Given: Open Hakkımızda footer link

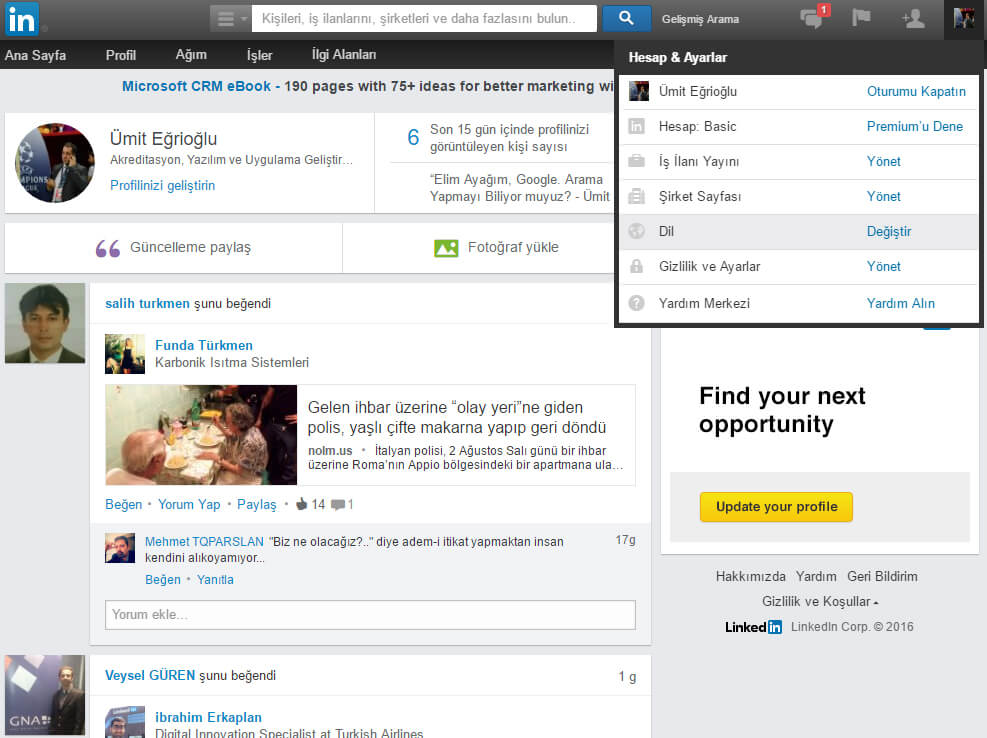Looking at the screenshot, I should pyautogui.click(x=750, y=576).
